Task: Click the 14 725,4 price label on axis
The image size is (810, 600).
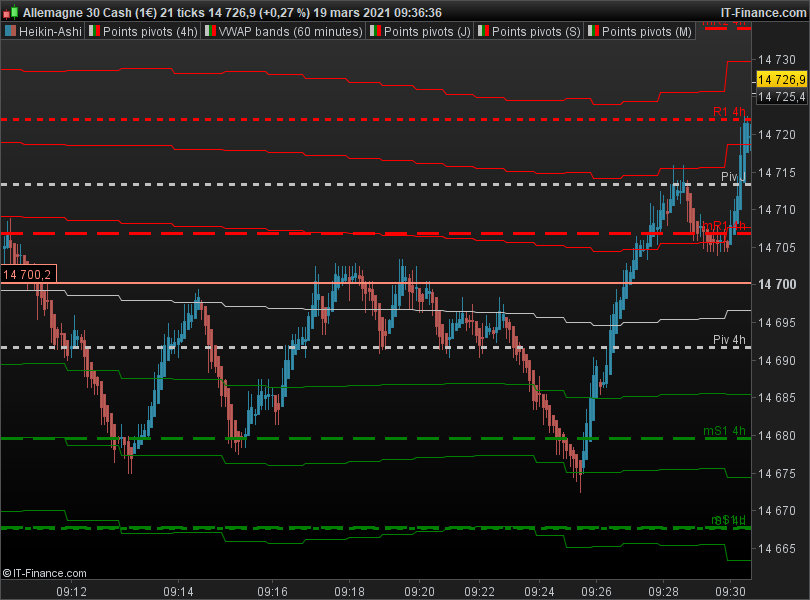Action: [781, 97]
